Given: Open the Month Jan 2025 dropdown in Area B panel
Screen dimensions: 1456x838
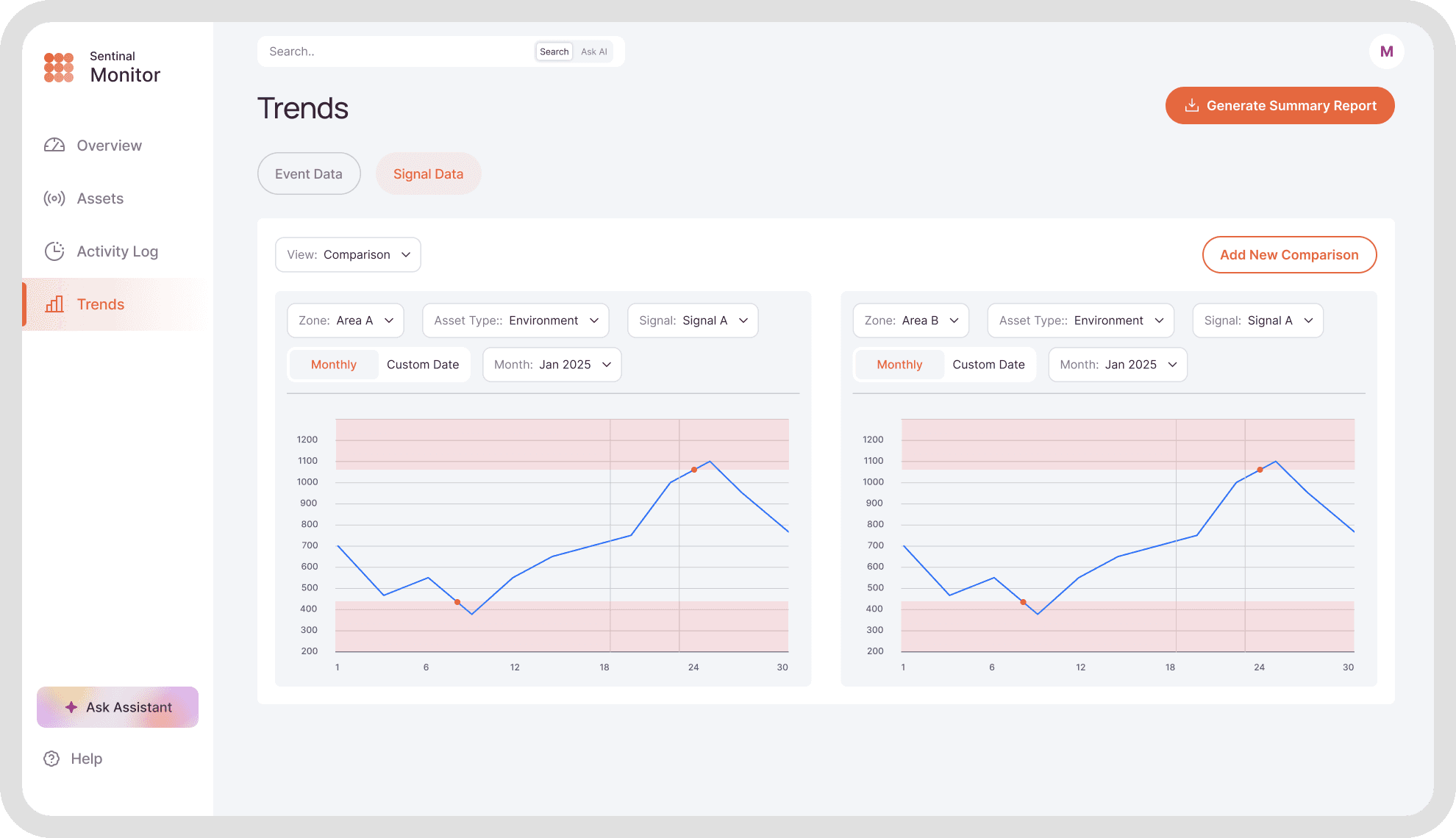Looking at the screenshot, I should [1118, 365].
